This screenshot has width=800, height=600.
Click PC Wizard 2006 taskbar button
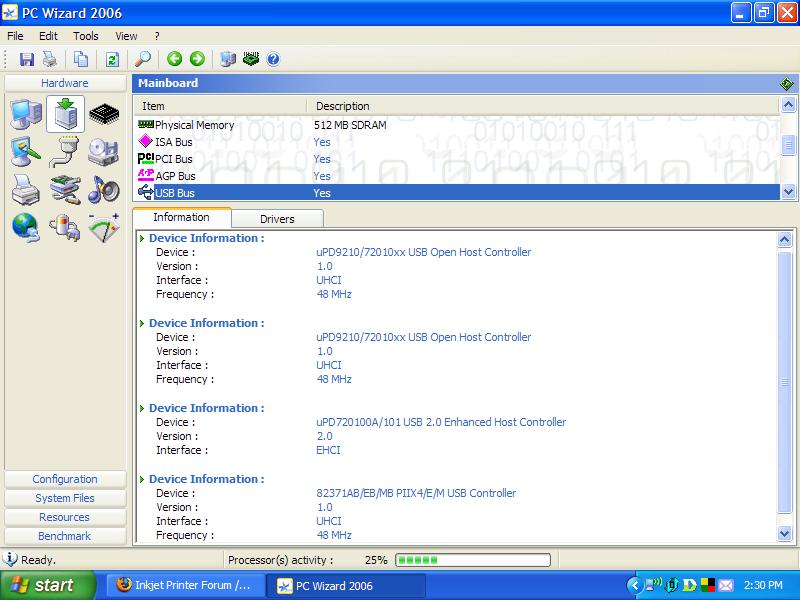[x=346, y=585]
